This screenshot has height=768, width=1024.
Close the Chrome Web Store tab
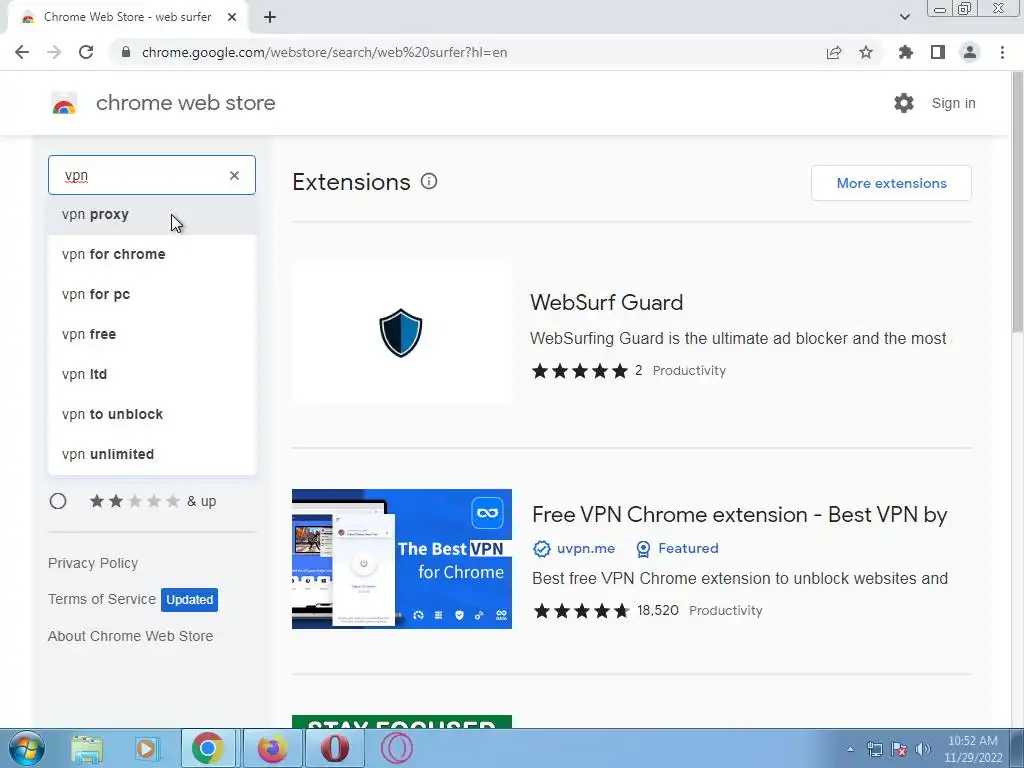coord(232,17)
